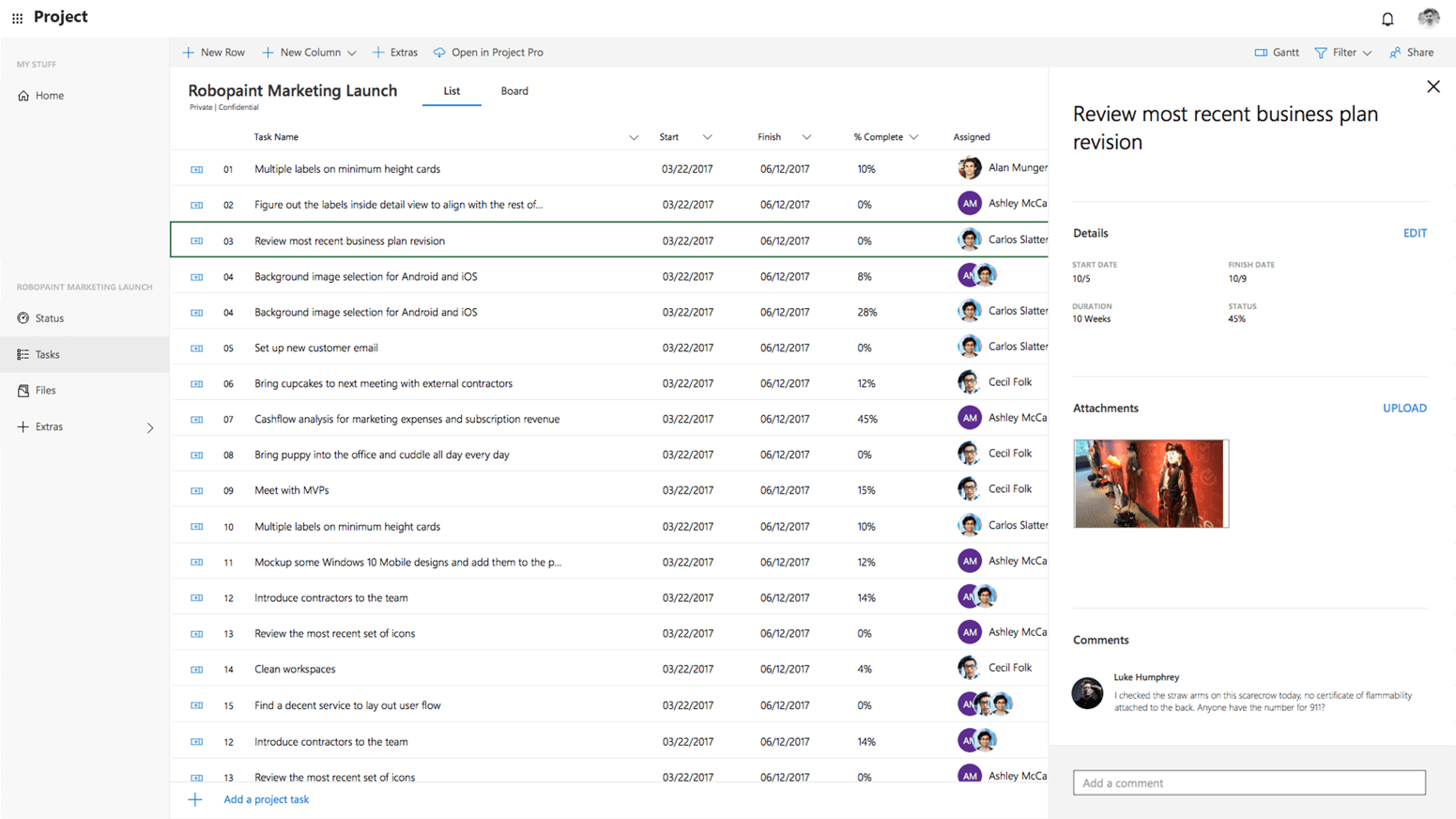Expand the Filter options dropdown
1456x819 pixels.
click(x=1367, y=53)
